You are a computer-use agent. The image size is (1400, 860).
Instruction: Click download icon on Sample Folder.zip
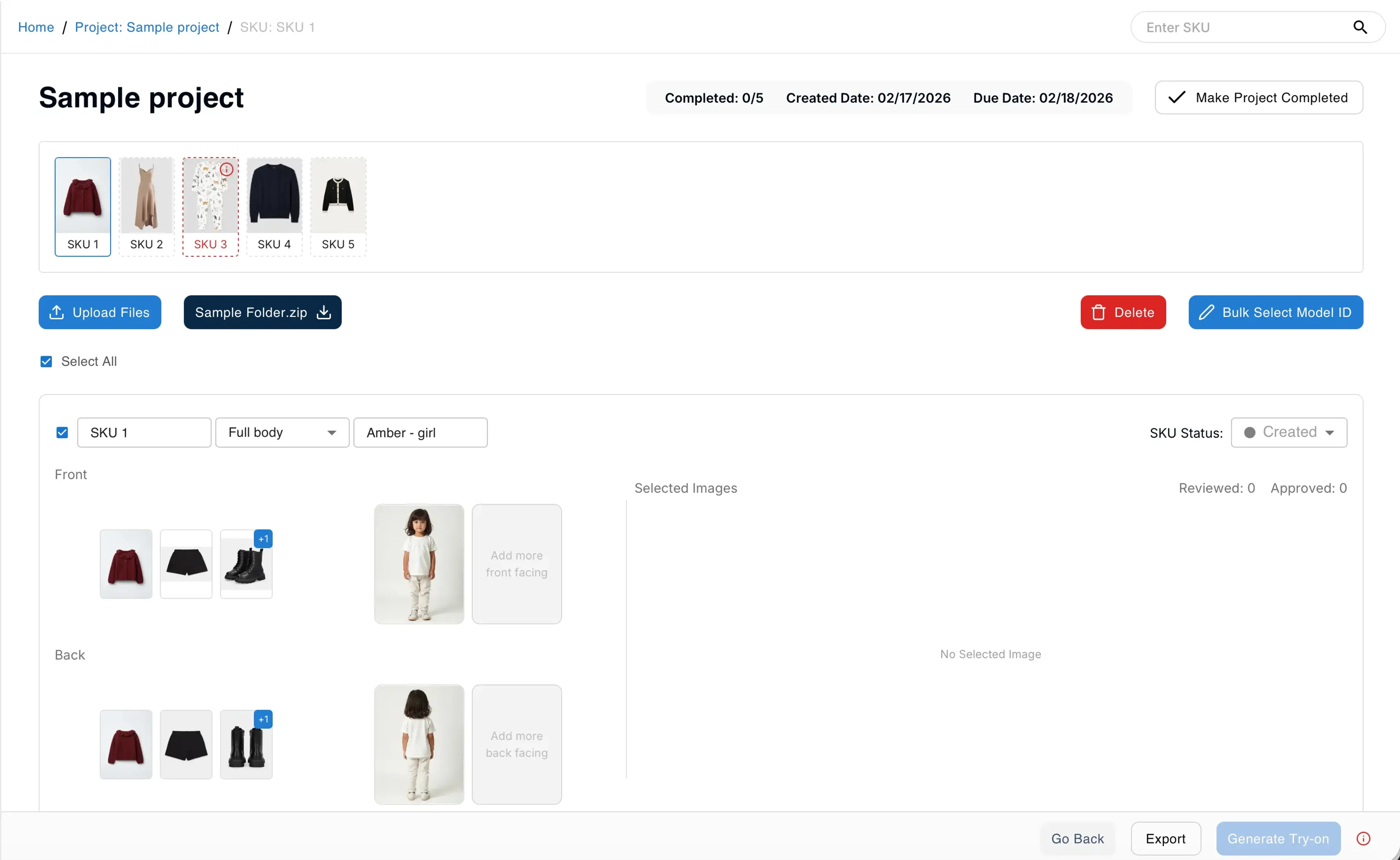click(x=324, y=312)
